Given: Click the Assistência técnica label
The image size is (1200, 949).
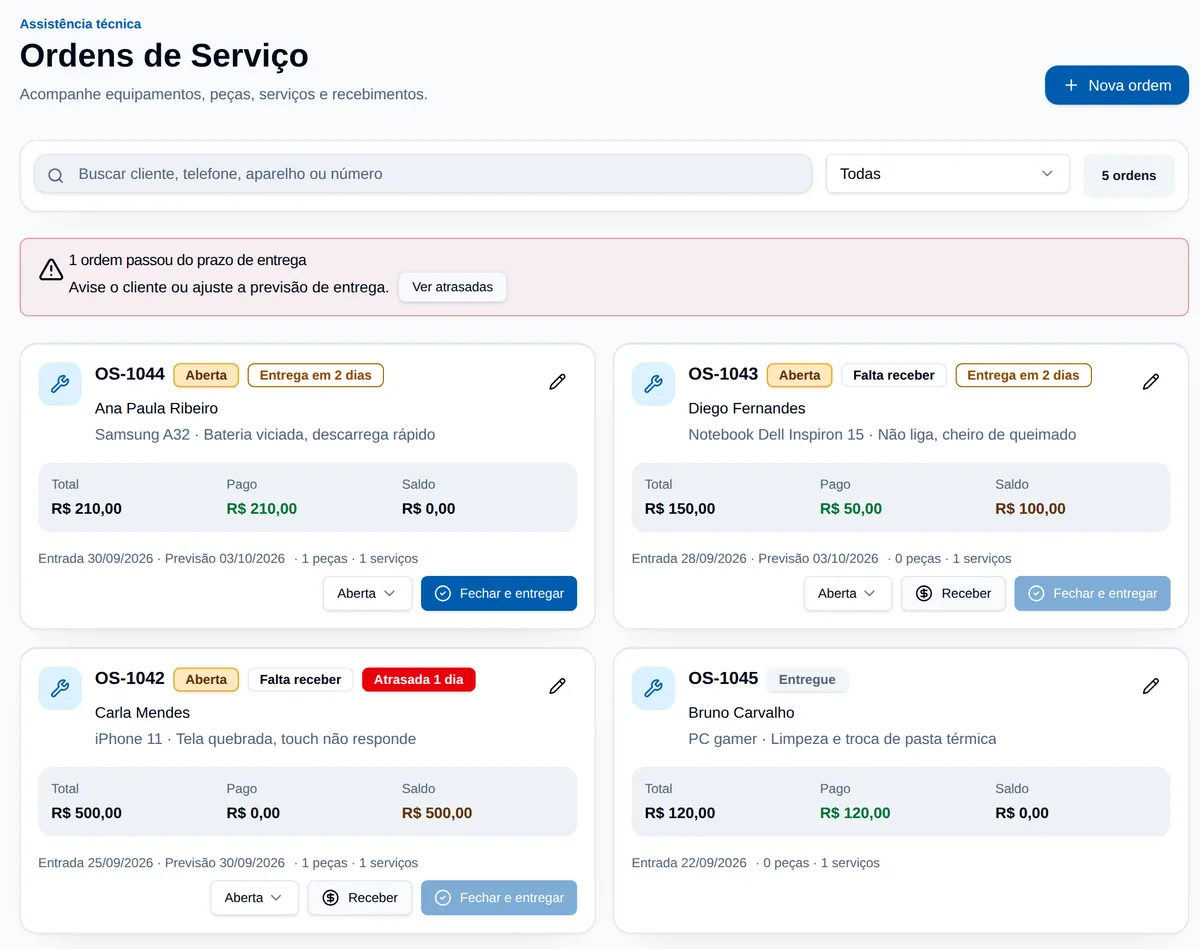Looking at the screenshot, I should point(81,23).
